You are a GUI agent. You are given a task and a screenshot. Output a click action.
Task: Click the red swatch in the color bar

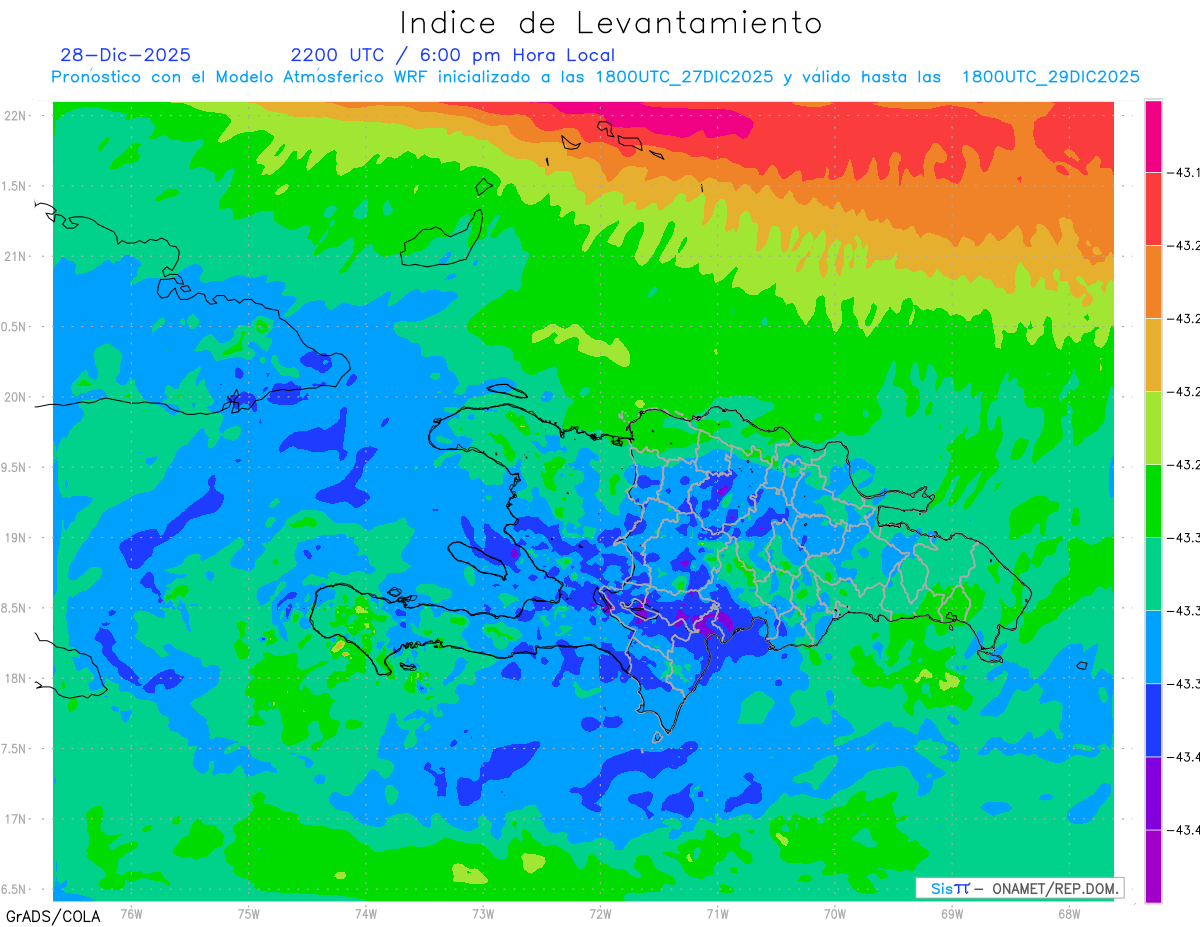[1153, 208]
